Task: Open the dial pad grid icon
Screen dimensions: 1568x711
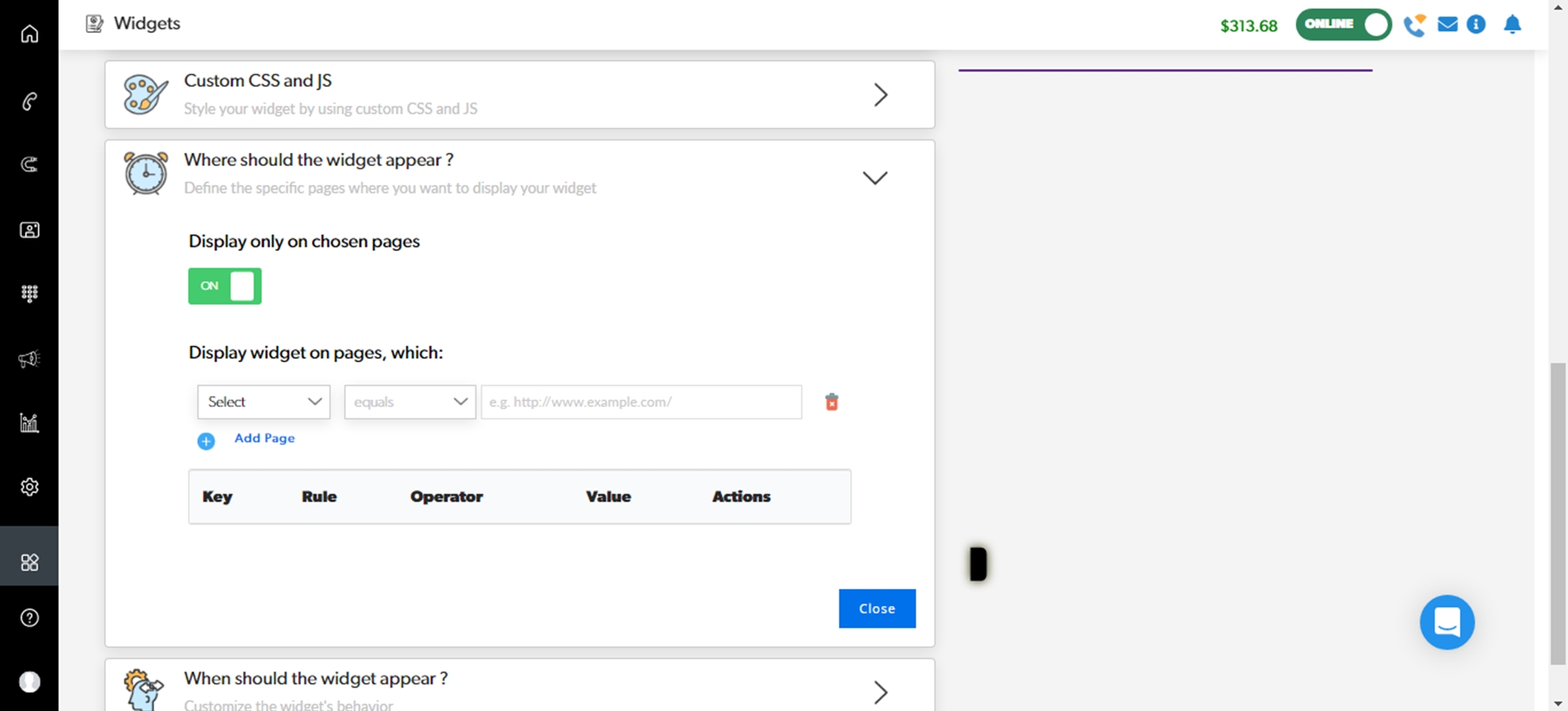Action: pos(29,293)
